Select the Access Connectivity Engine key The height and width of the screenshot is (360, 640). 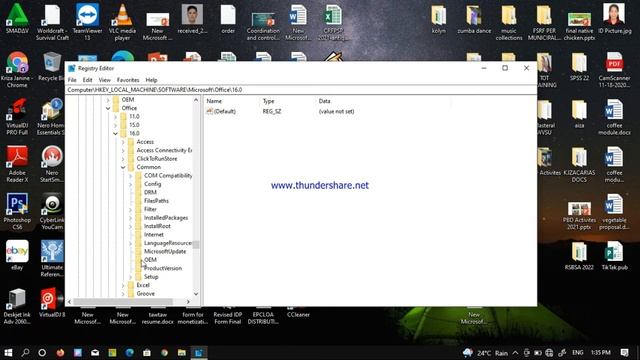[x=164, y=150]
